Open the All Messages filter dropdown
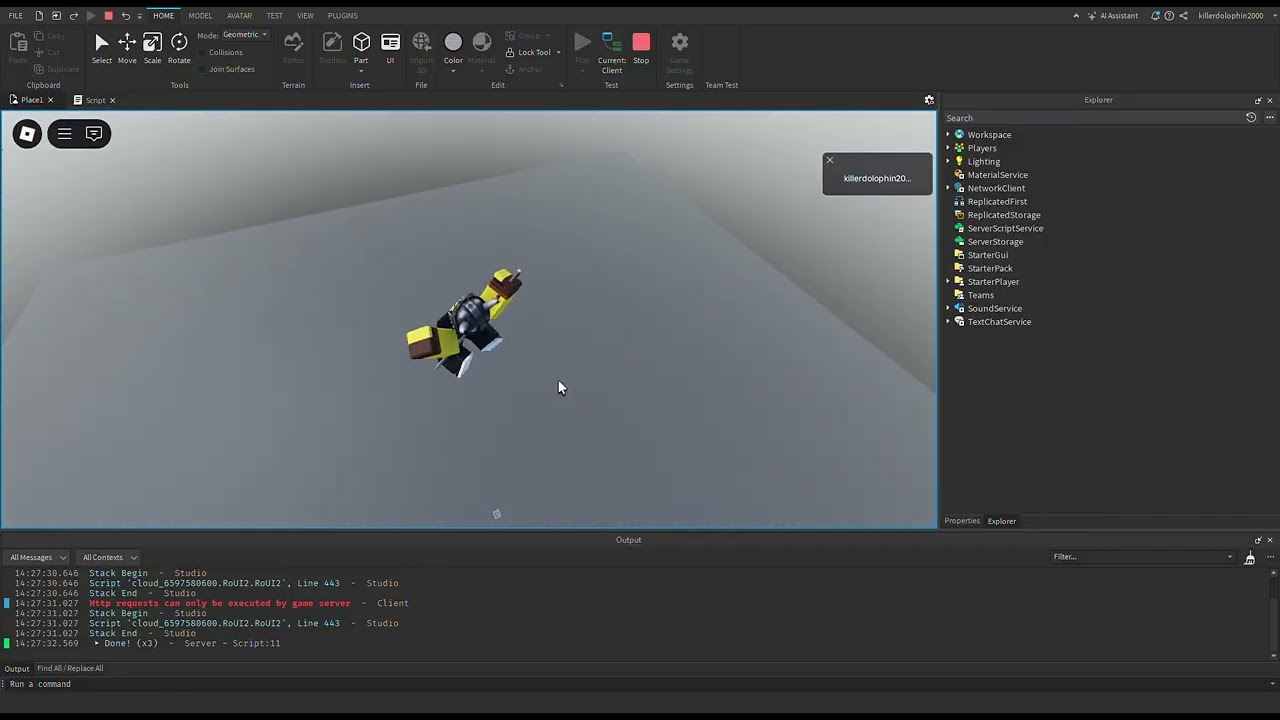 (x=37, y=558)
